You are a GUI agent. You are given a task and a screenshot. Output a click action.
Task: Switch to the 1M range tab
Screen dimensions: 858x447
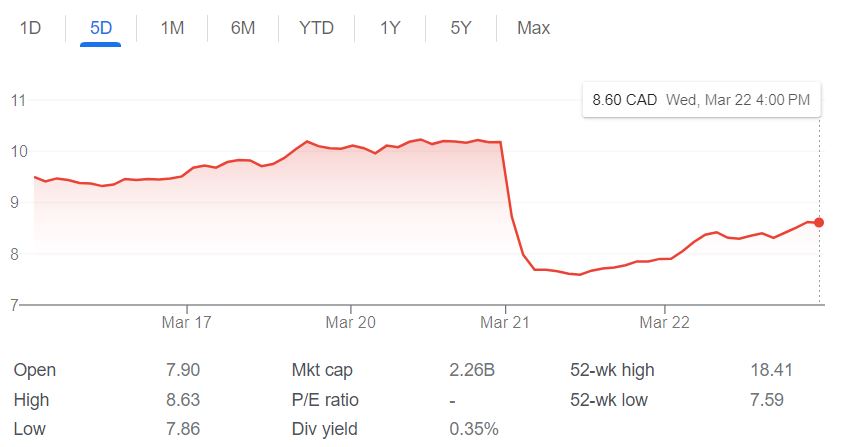pyautogui.click(x=172, y=28)
